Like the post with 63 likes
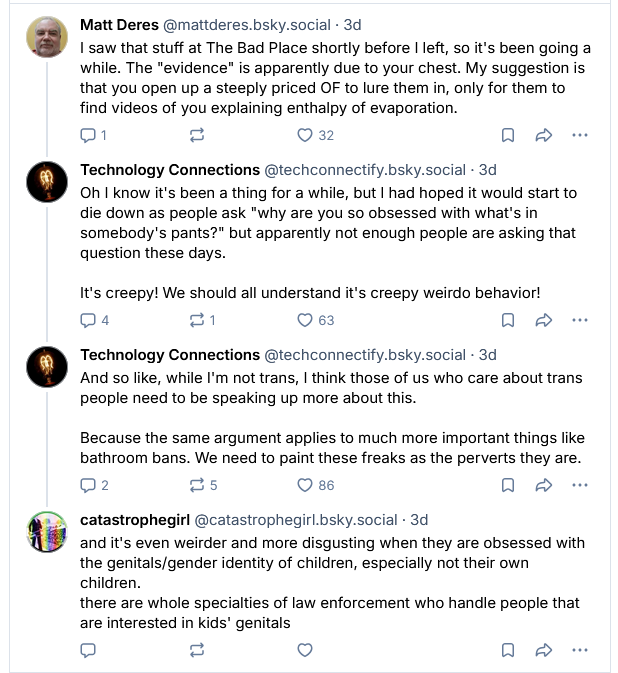618x673 pixels. [x=305, y=320]
